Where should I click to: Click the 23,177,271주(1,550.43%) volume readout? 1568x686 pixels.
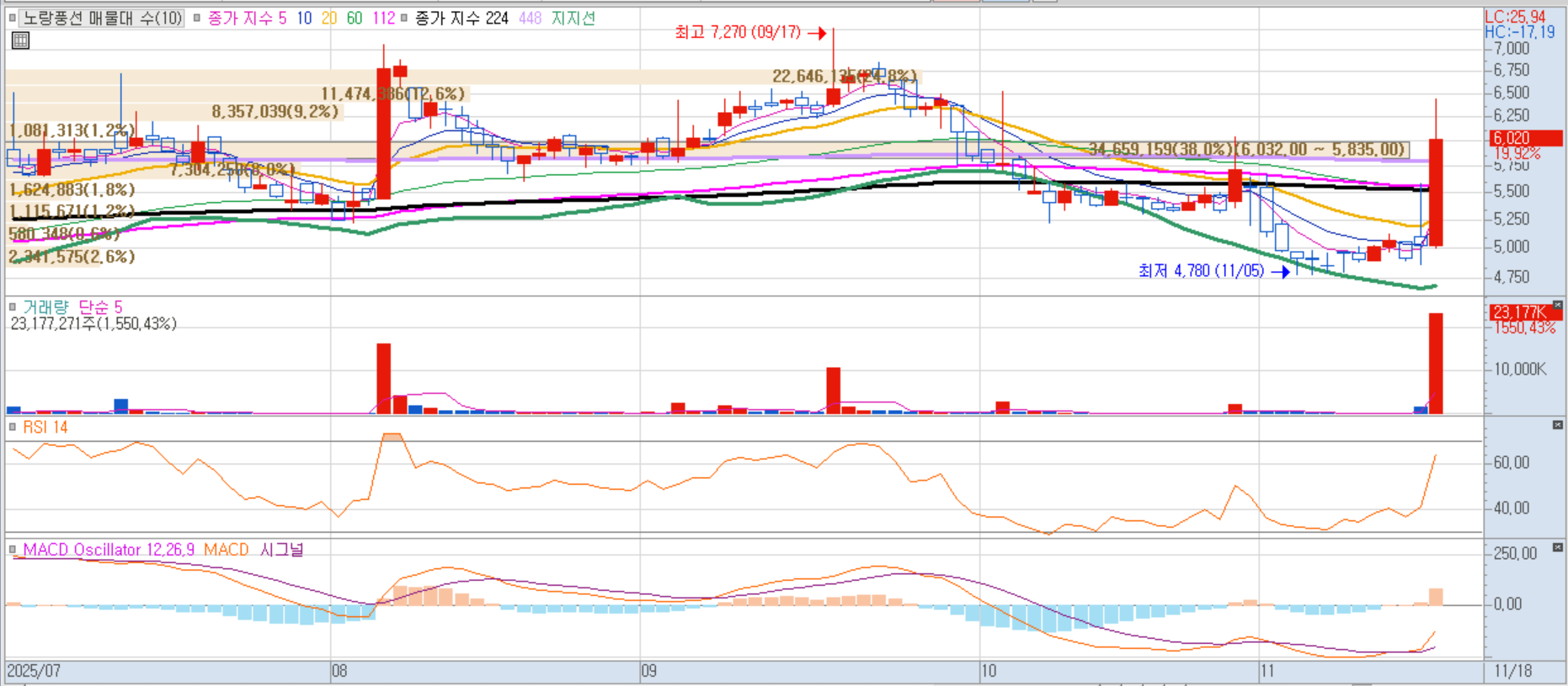pyautogui.click(x=93, y=324)
